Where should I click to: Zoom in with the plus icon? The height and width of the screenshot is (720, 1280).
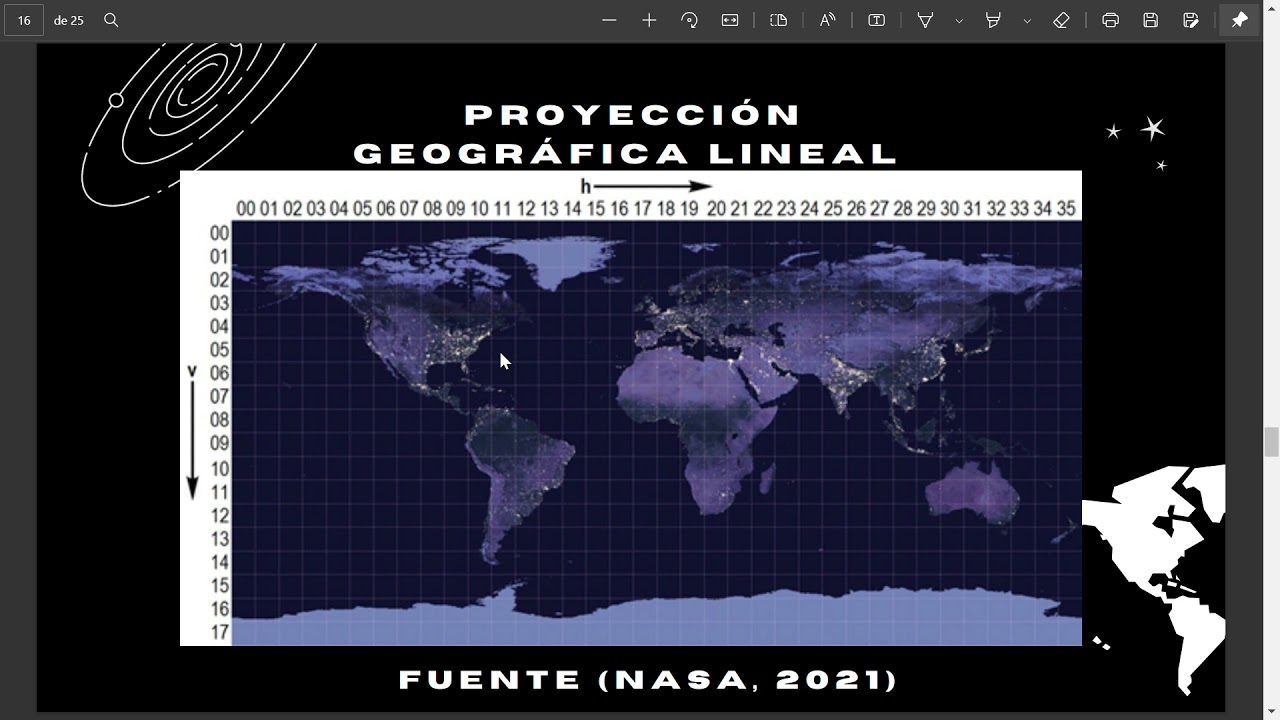point(649,20)
